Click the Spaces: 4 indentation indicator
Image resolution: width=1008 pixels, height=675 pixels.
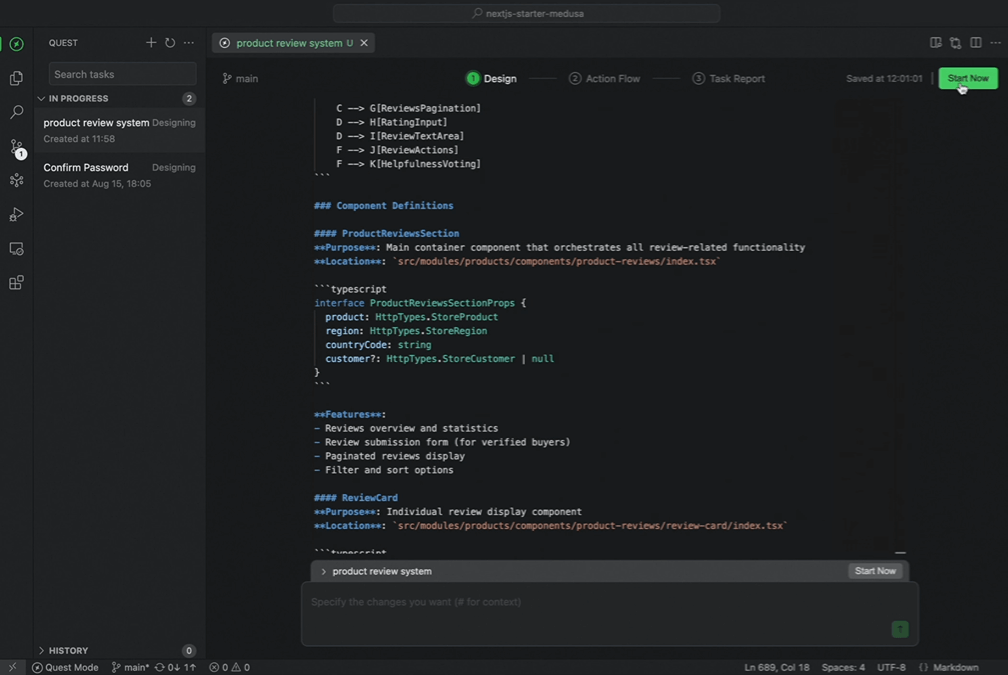(x=843, y=667)
